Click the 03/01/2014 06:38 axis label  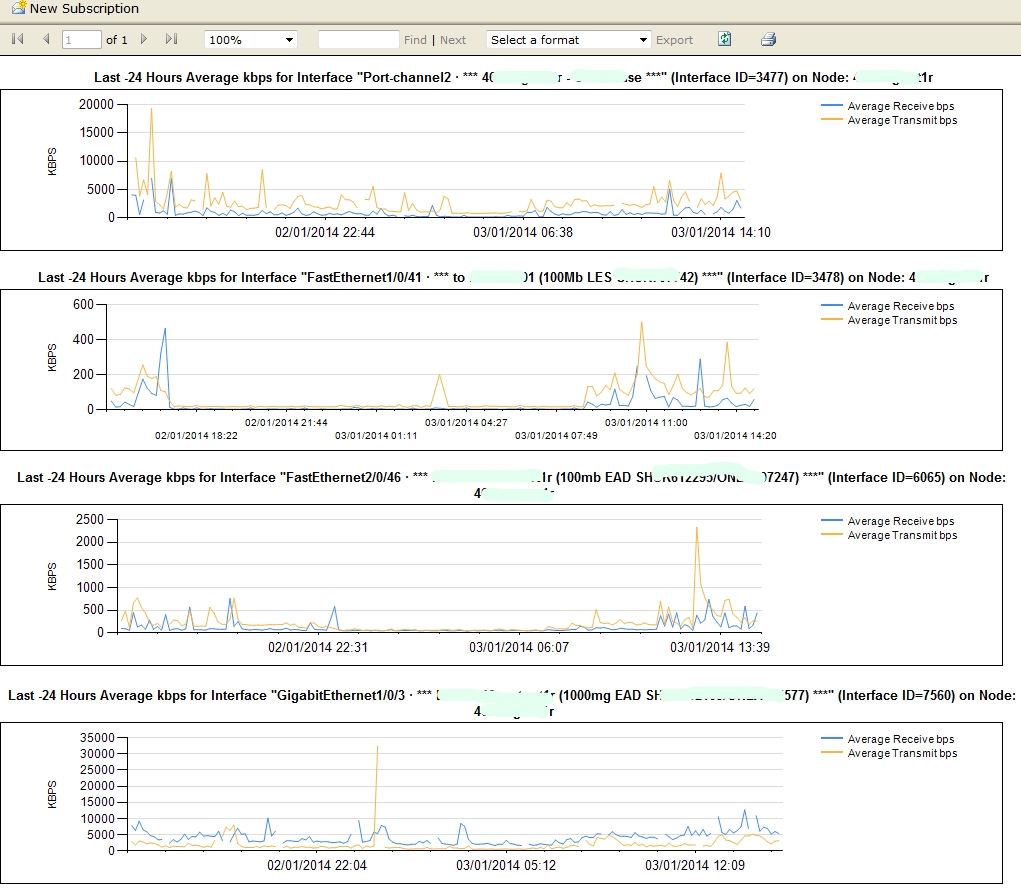coord(523,233)
